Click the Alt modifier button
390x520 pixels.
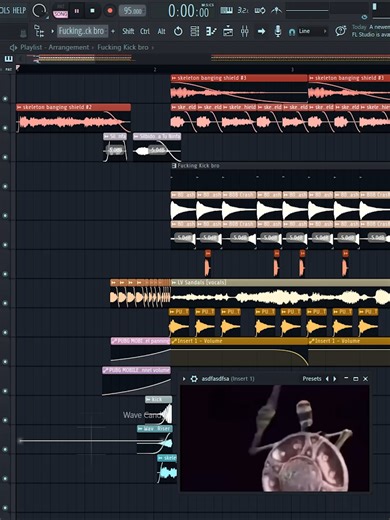coord(161,31)
